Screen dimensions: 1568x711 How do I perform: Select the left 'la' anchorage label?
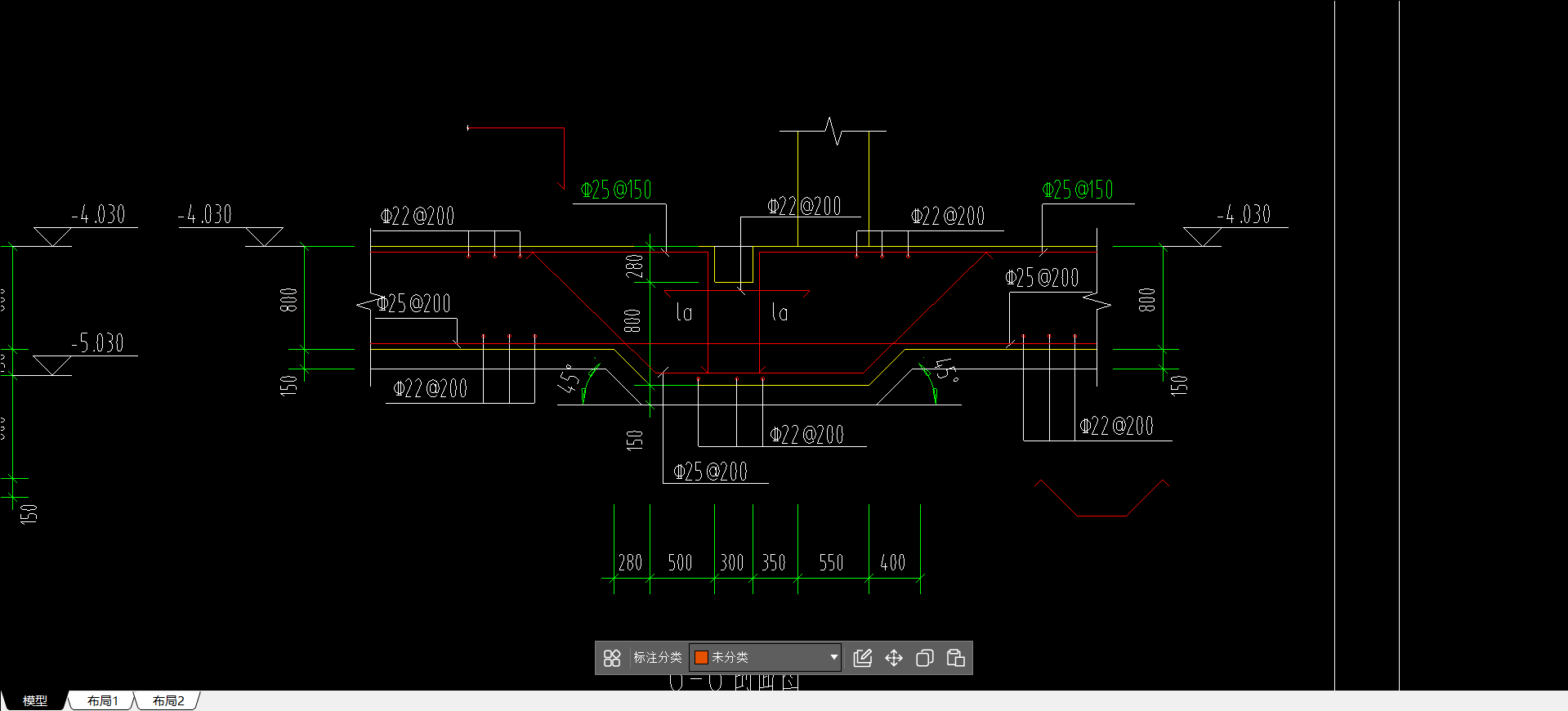click(x=685, y=311)
